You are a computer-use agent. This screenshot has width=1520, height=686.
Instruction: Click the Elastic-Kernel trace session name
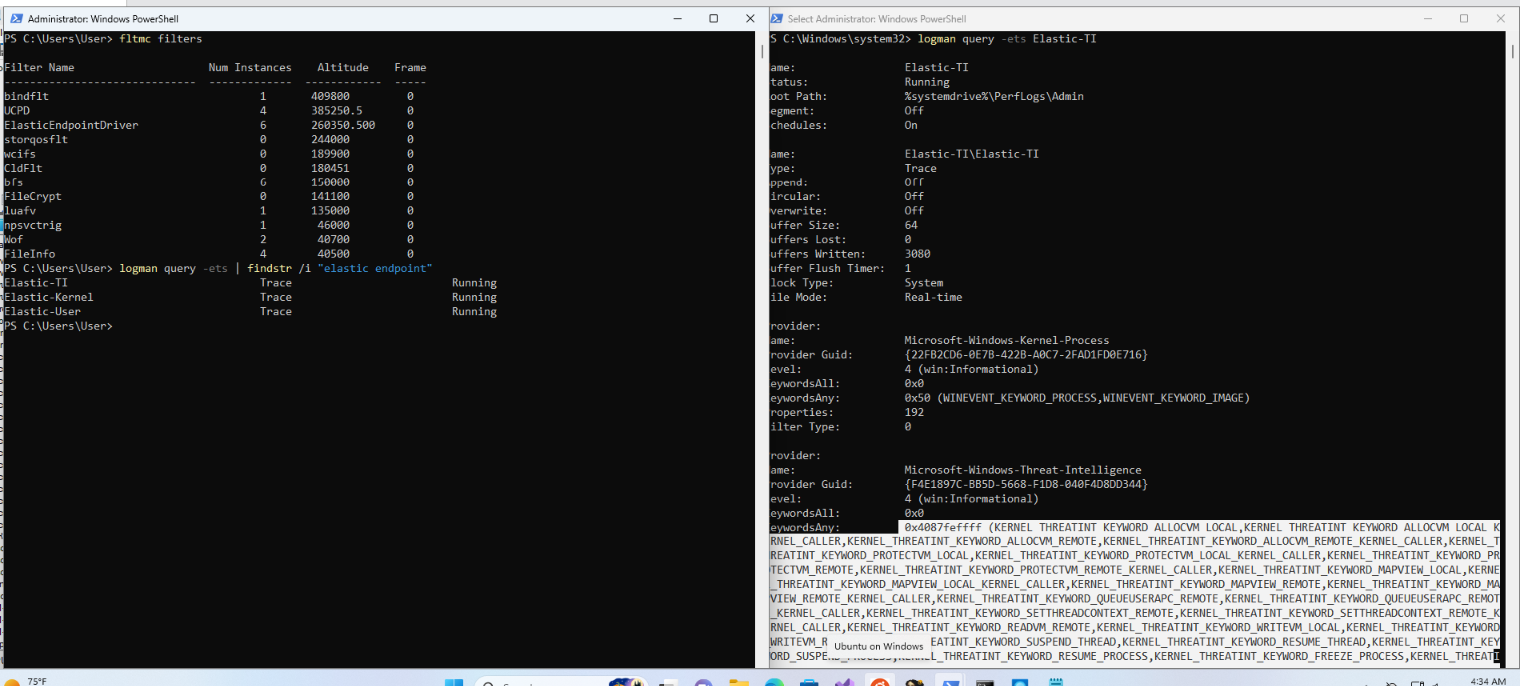[x=49, y=297]
